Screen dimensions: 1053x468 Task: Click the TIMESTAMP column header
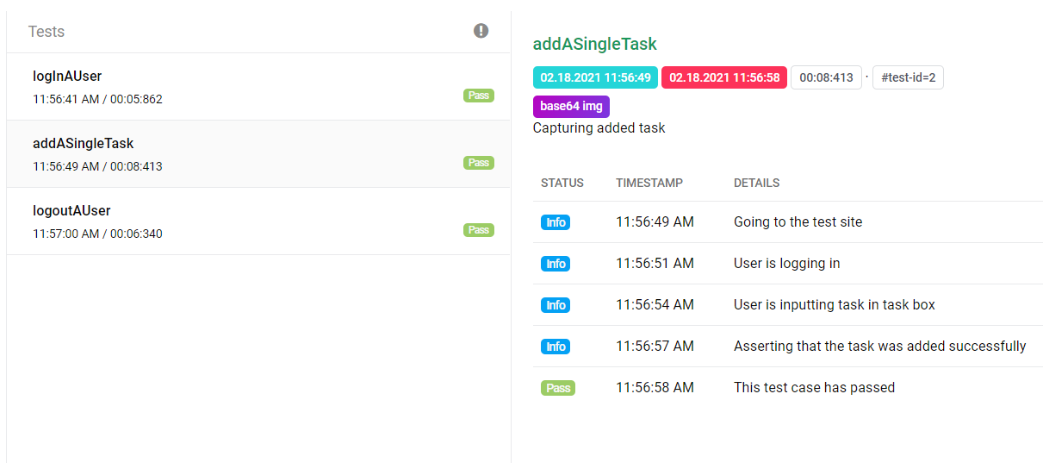pyautogui.click(x=649, y=183)
